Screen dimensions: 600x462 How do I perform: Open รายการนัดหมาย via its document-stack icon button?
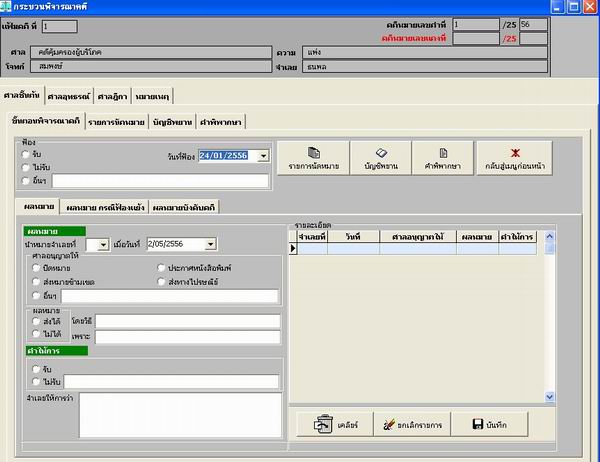313,158
